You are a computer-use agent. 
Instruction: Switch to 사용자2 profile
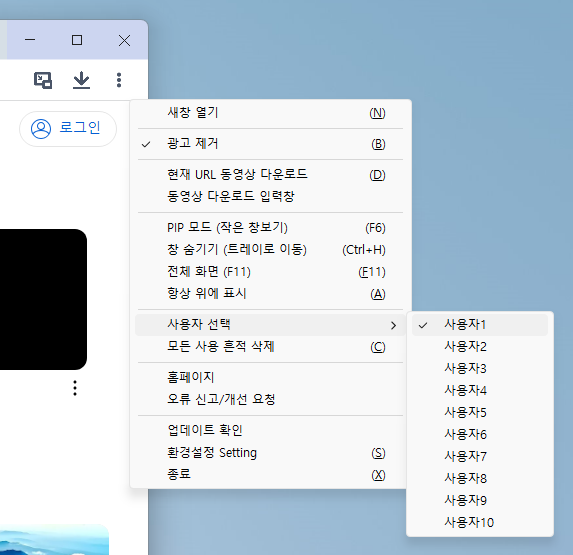[x=480, y=347]
